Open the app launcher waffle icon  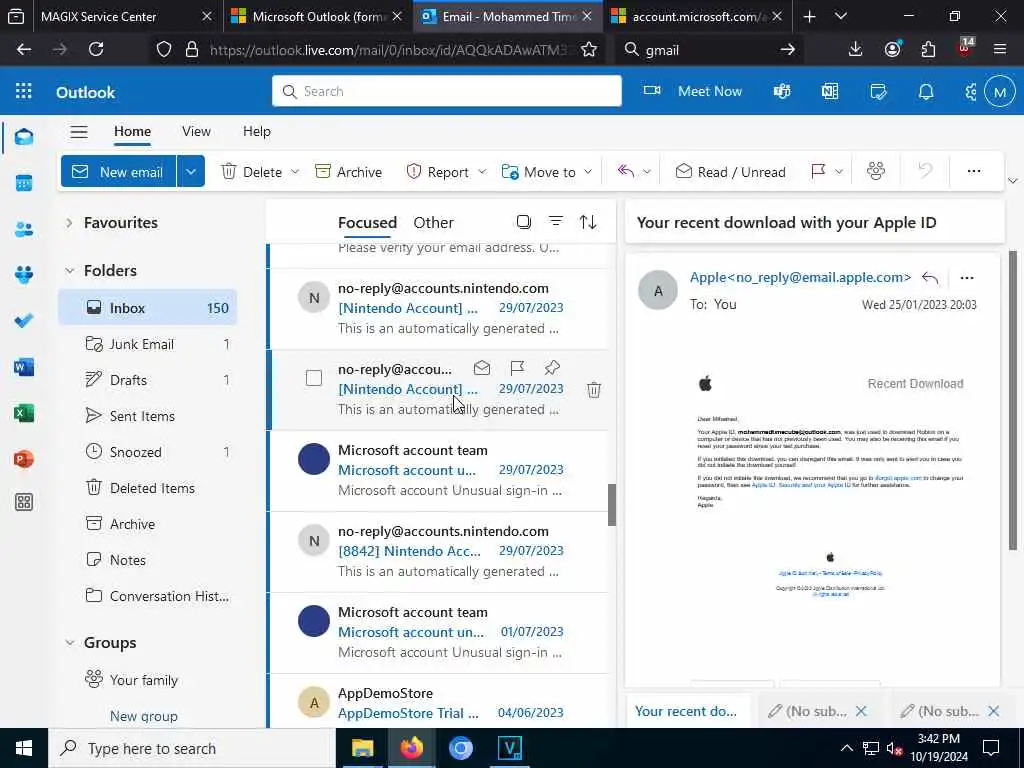point(24,91)
